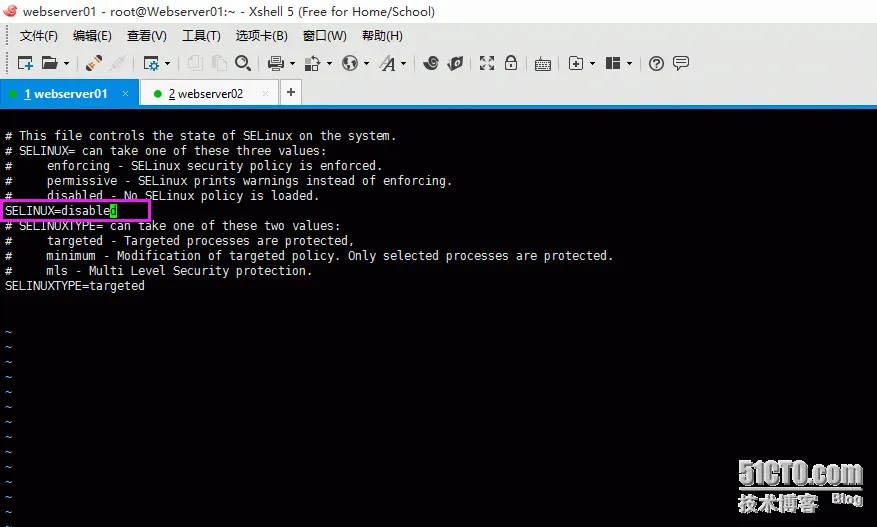
Task: Click the Paste toolbar icon
Action: tap(219, 63)
